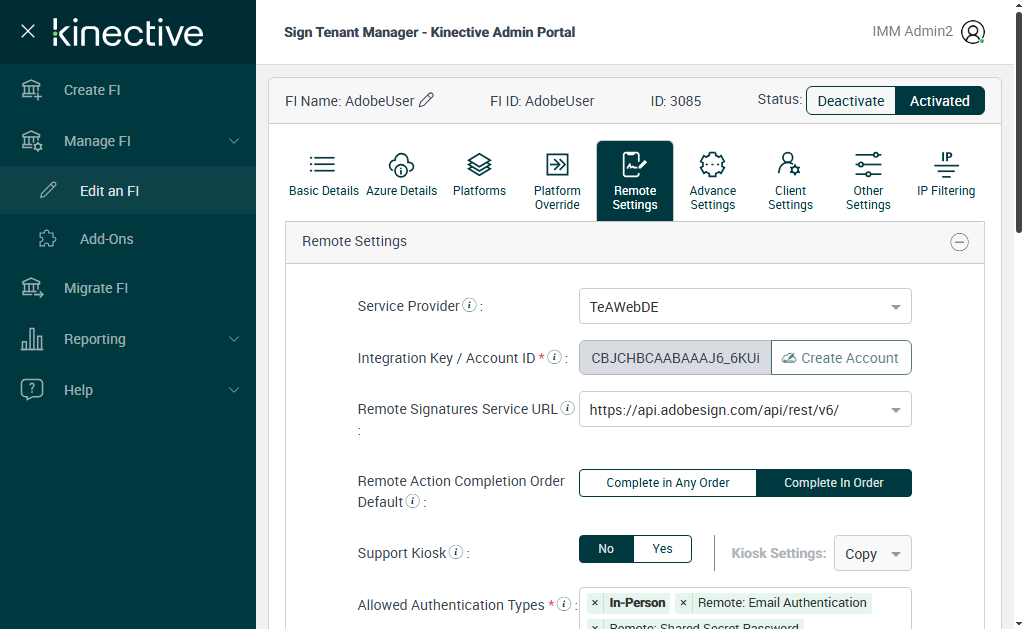Click the 'ID: 3085' text
1024x629 pixels.
click(x=675, y=101)
